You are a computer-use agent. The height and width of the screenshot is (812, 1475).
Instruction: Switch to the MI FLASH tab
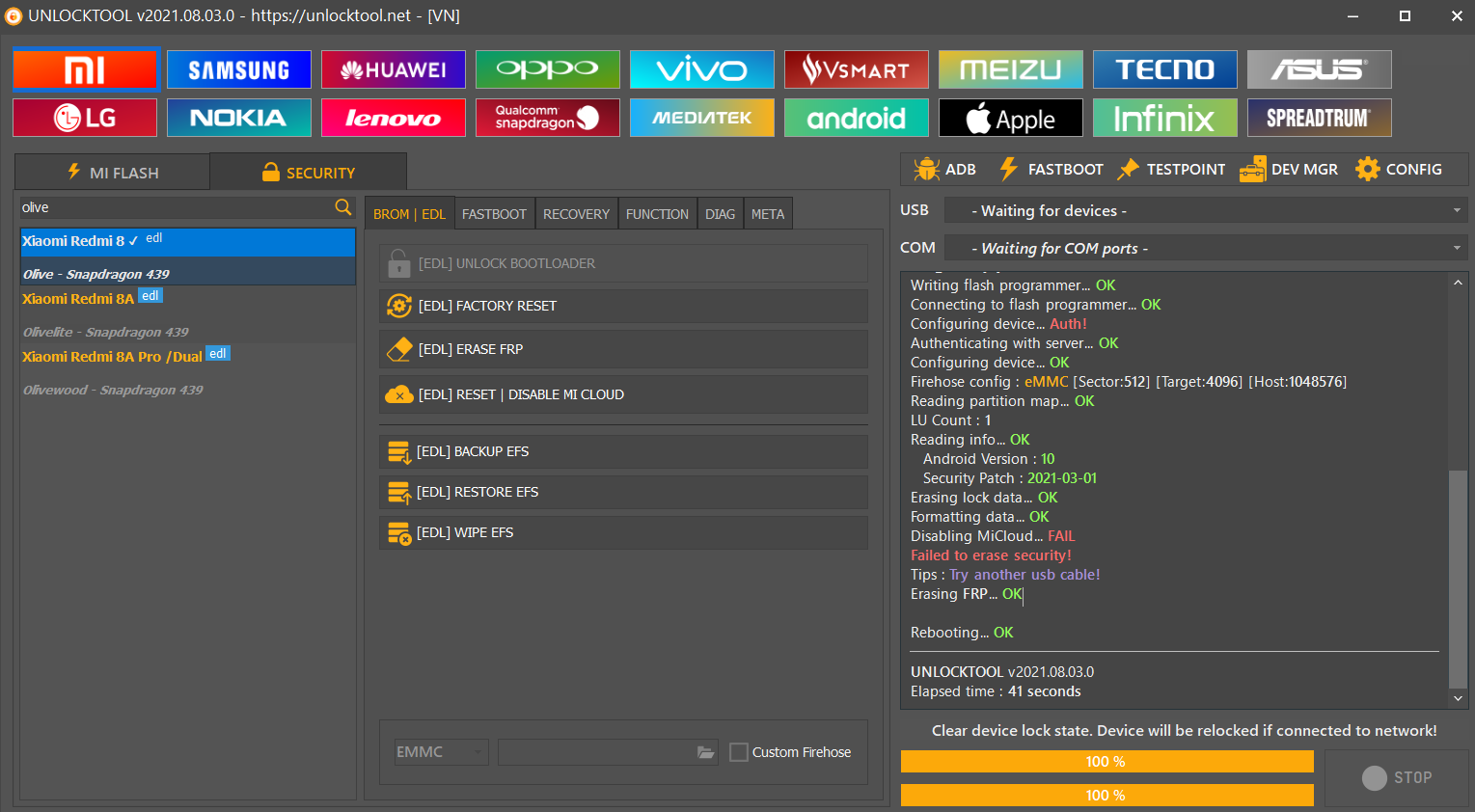pyautogui.click(x=113, y=173)
